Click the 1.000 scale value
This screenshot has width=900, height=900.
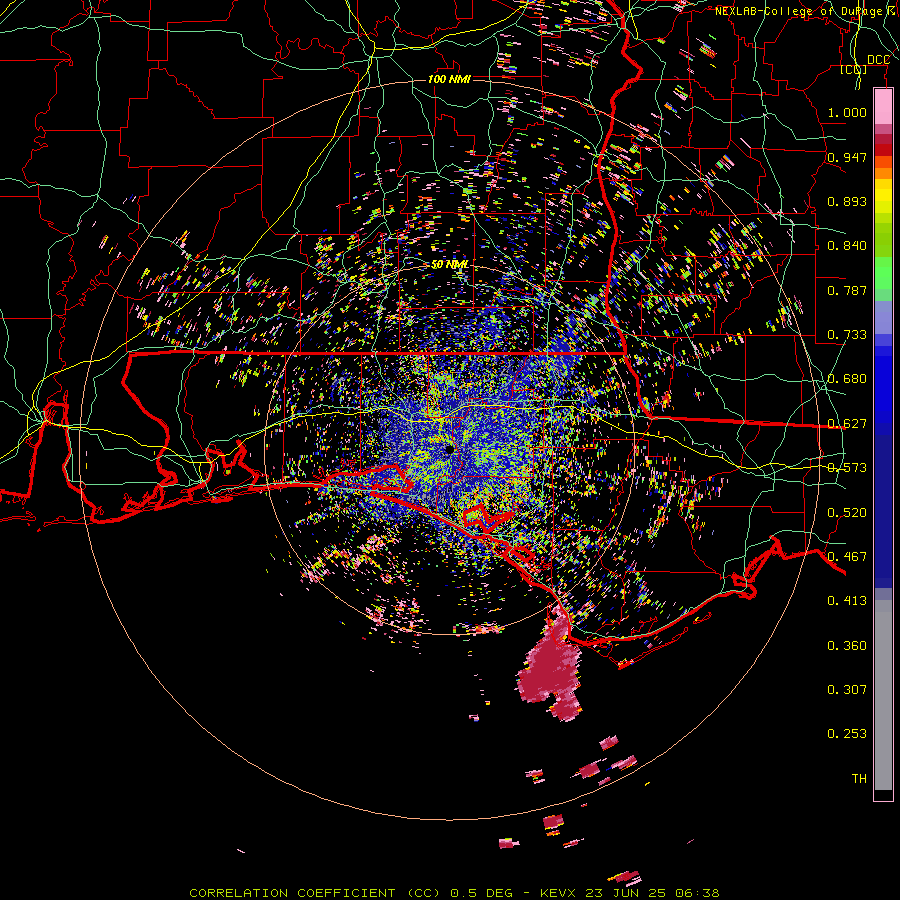(x=847, y=112)
